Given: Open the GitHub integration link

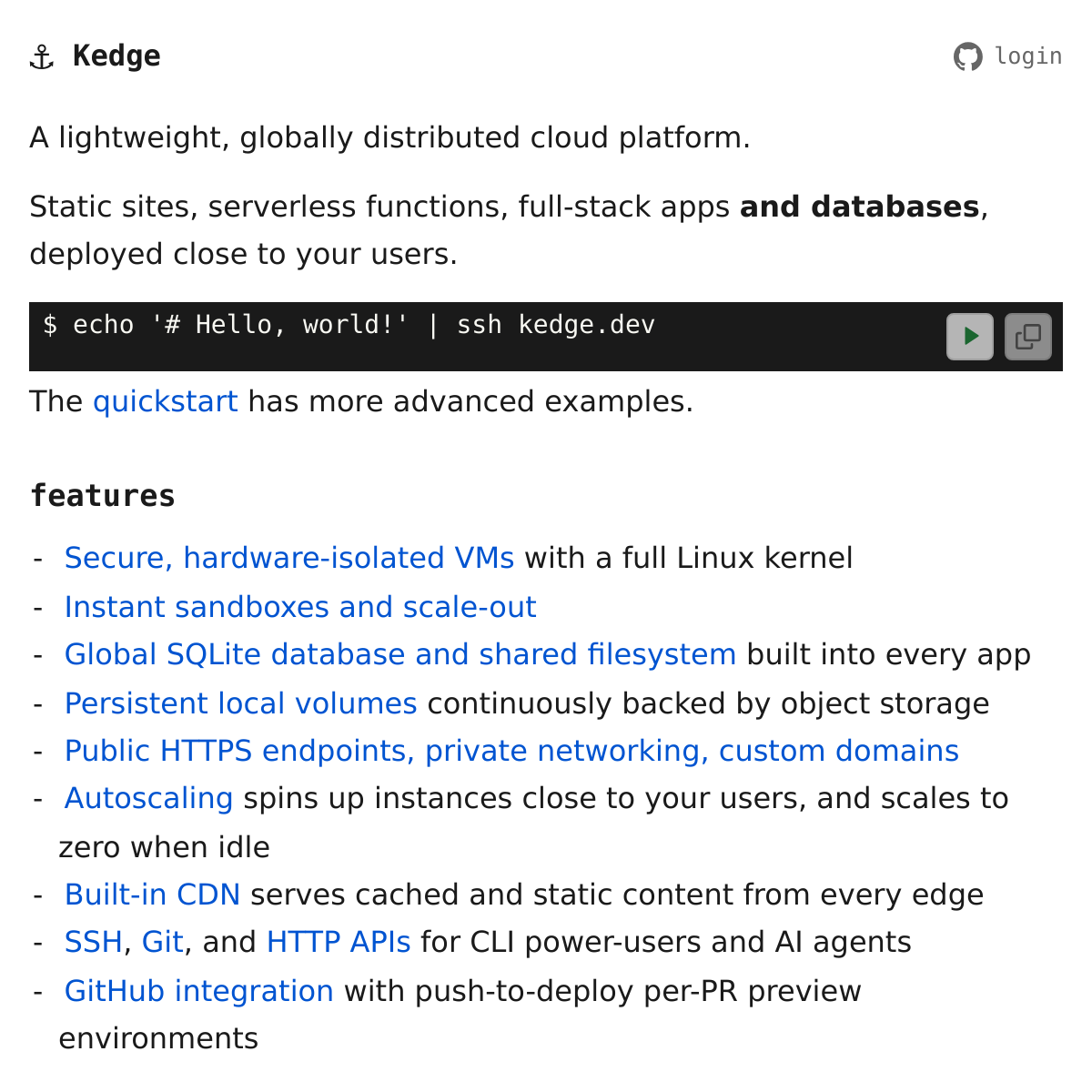Looking at the screenshot, I should point(199,991).
